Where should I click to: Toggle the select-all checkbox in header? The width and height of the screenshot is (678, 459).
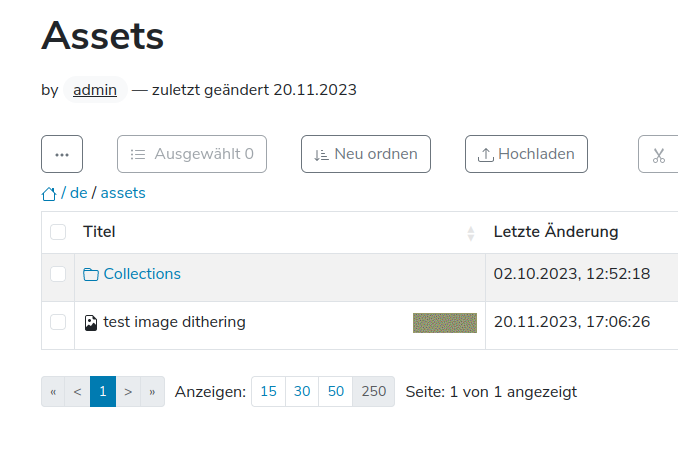click(x=58, y=232)
